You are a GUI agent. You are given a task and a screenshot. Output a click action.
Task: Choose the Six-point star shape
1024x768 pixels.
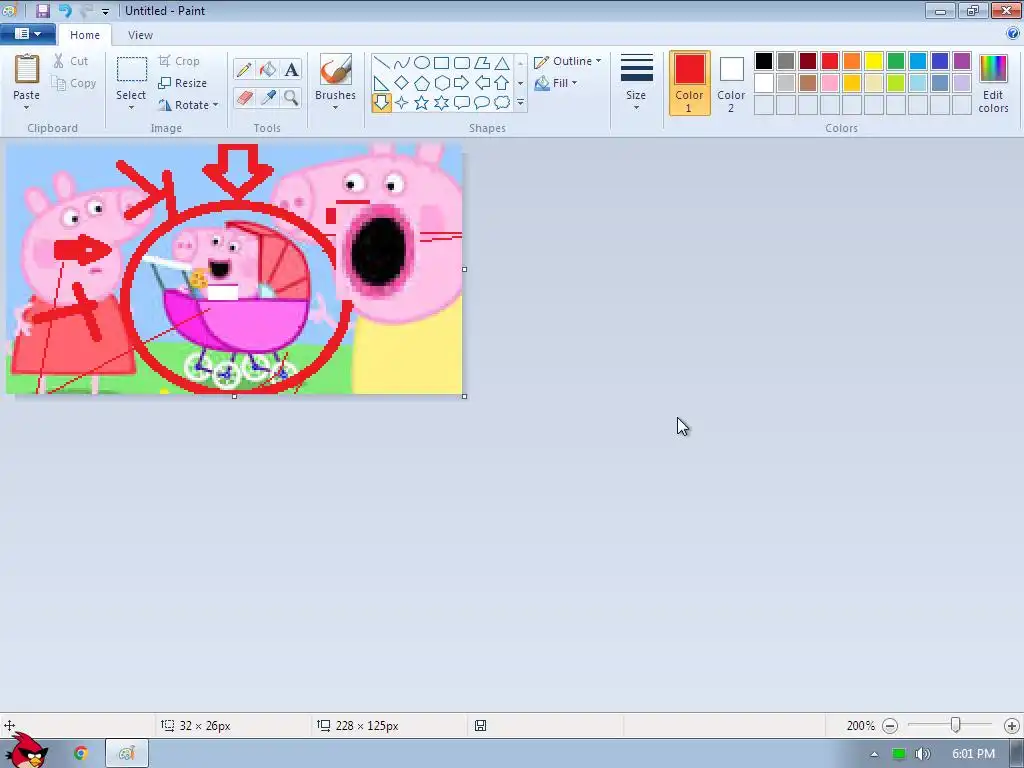[x=441, y=103]
